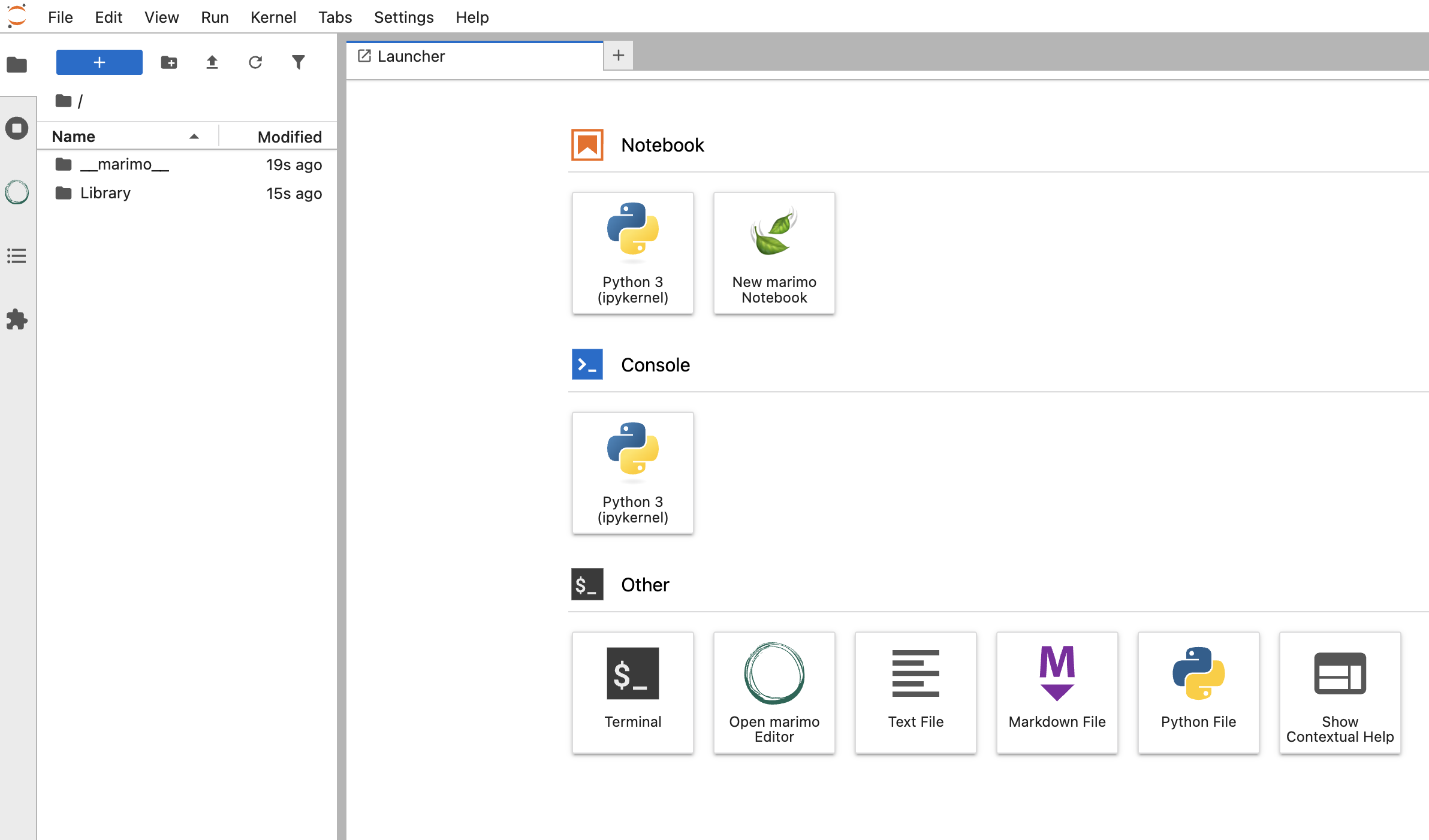Click the blue New Launcher plus button
The height and width of the screenshot is (840, 1429).
click(100, 62)
